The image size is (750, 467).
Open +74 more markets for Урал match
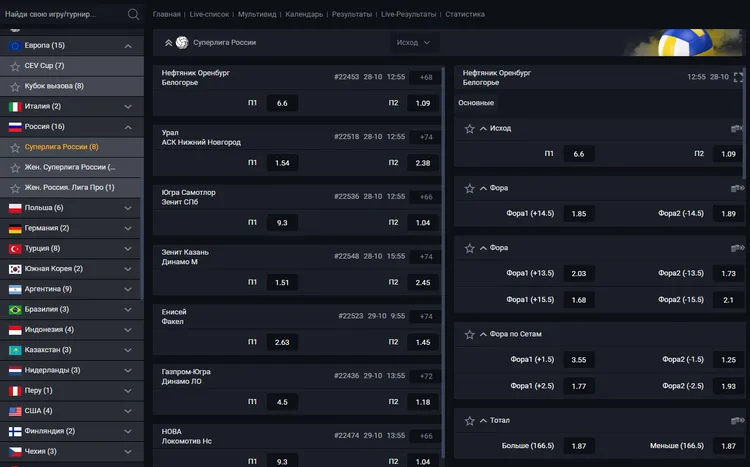tap(426, 137)
